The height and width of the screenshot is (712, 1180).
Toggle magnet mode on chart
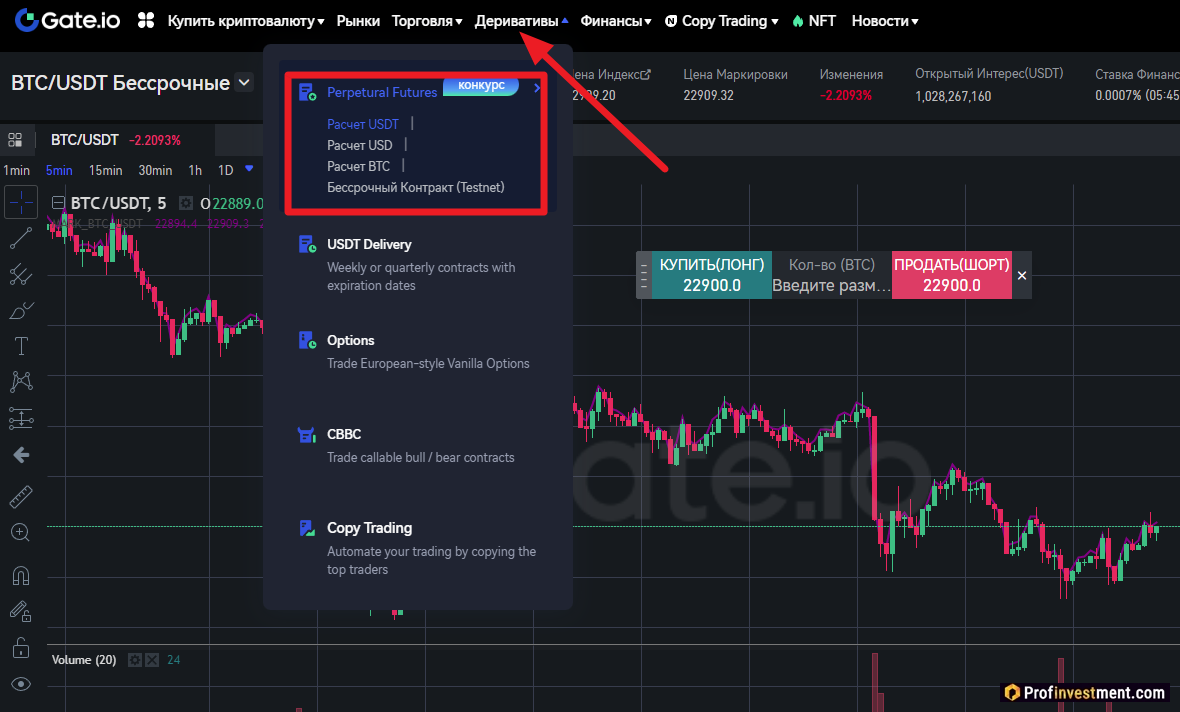[x=21, y=575]
